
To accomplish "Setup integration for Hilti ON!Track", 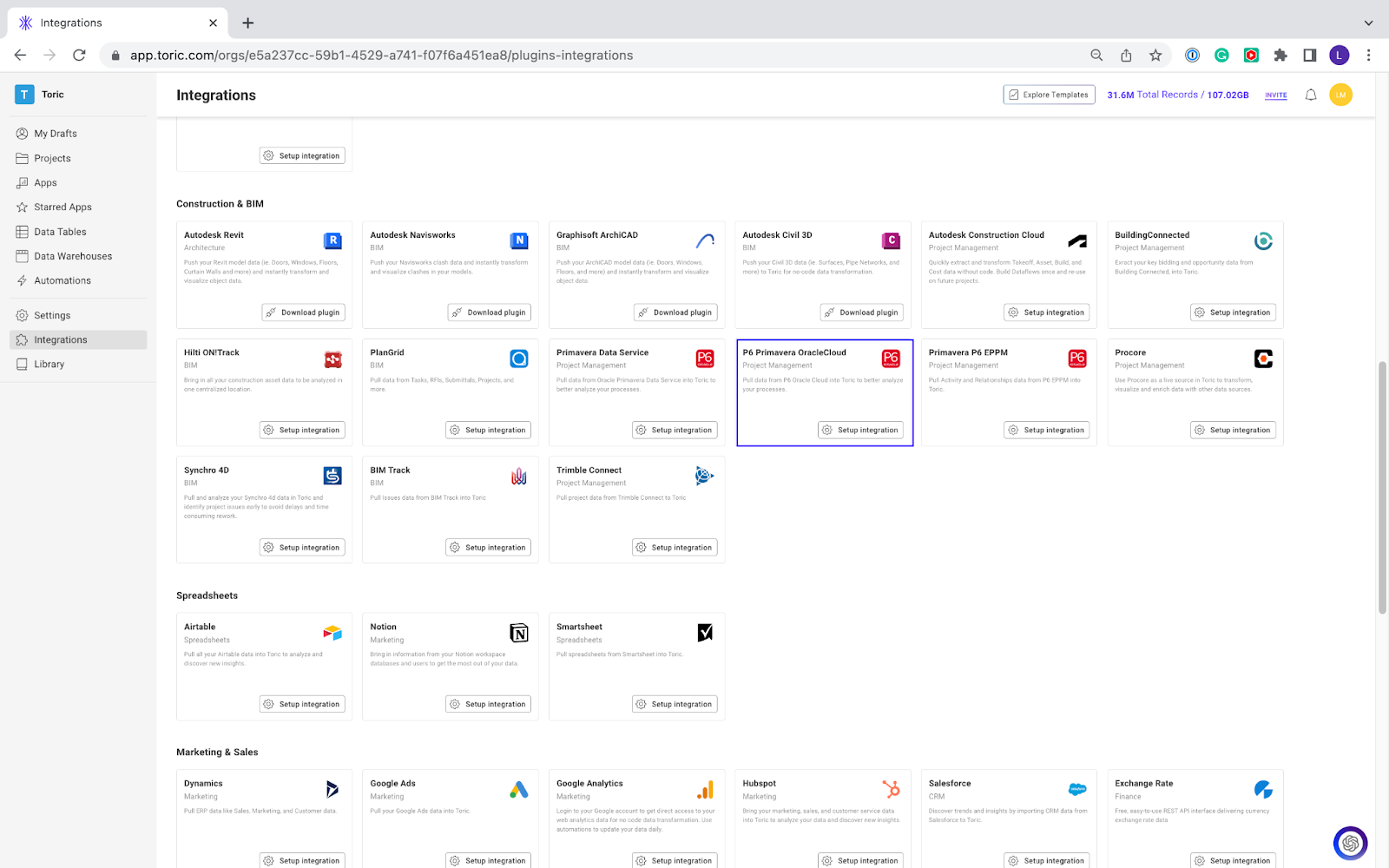I will point(302,430).
